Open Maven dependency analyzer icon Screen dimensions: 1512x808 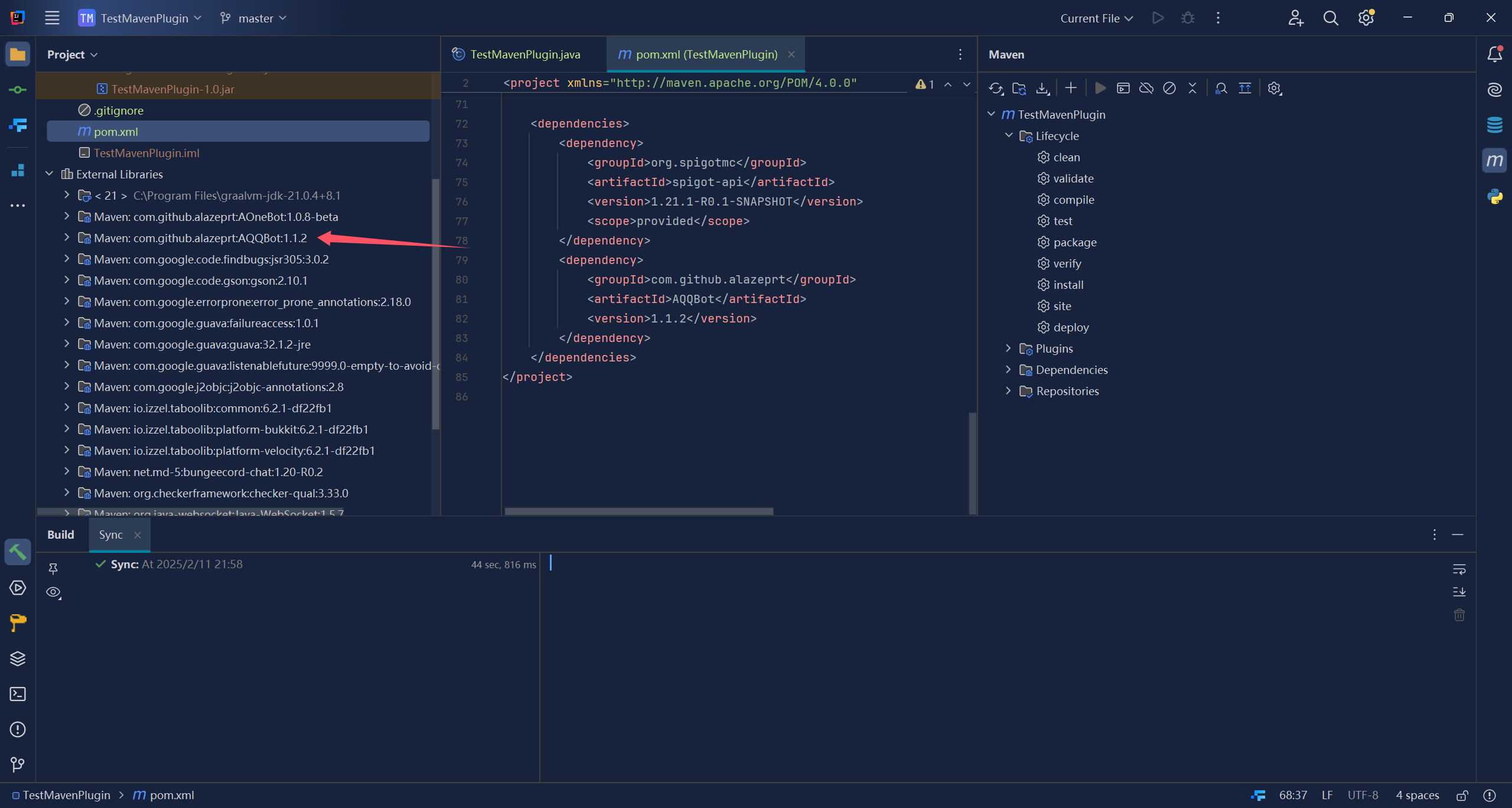coord(1221,89)
